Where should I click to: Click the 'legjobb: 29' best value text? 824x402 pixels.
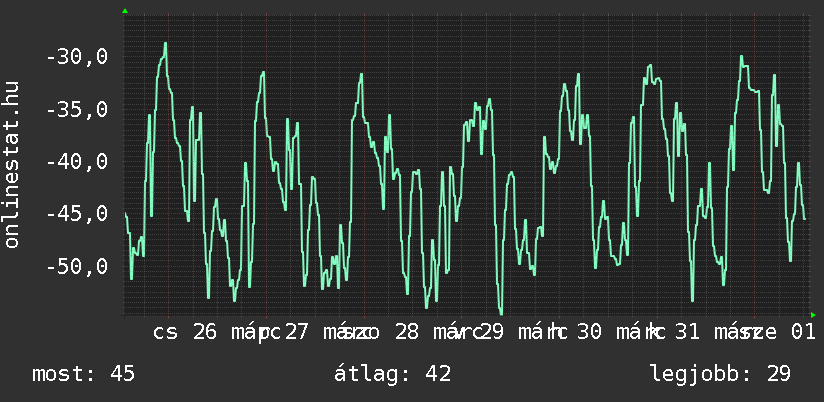(720, 374)
